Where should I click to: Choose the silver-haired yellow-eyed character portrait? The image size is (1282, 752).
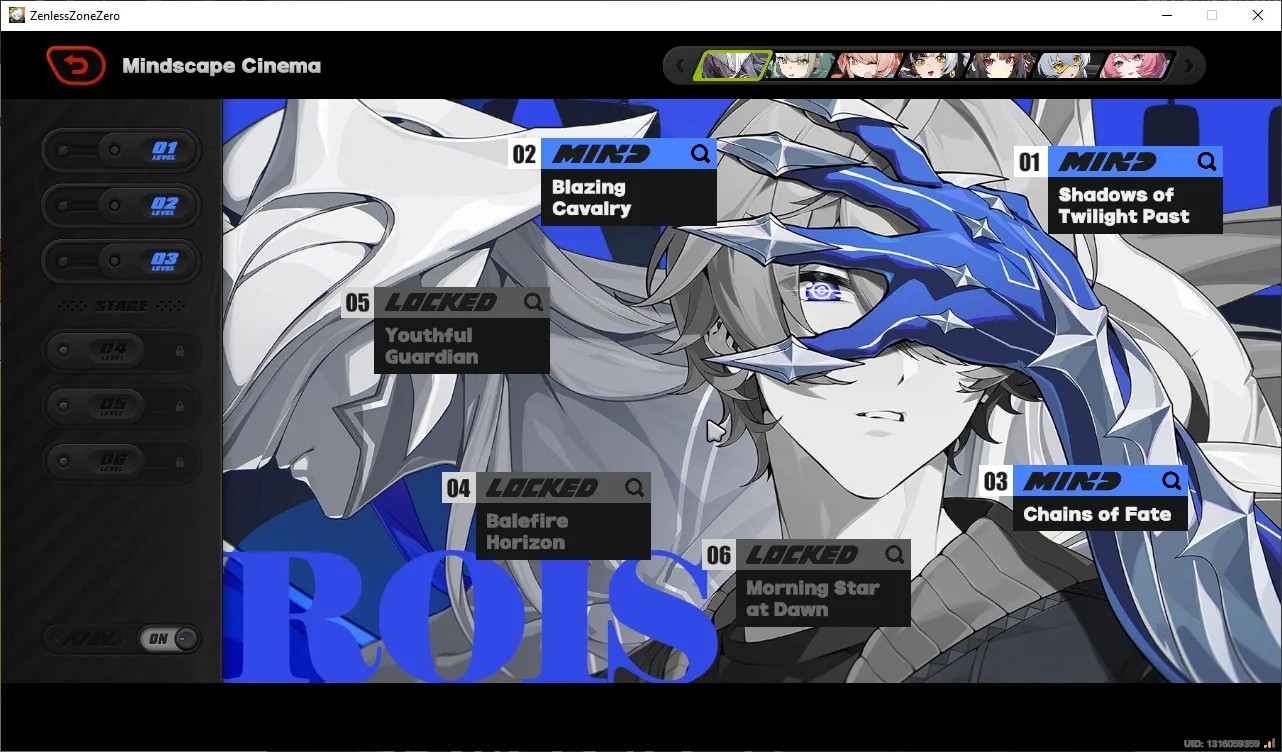click(1068, 66)
